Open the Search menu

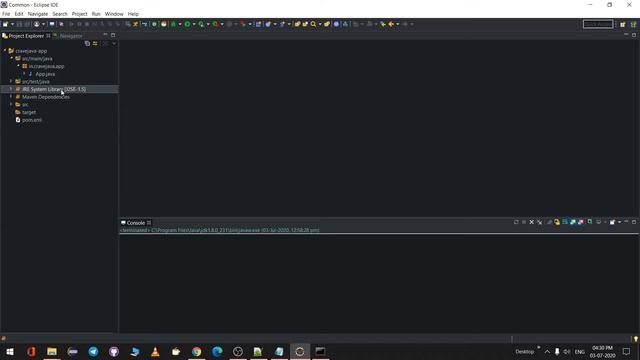[x=60, y=14]
